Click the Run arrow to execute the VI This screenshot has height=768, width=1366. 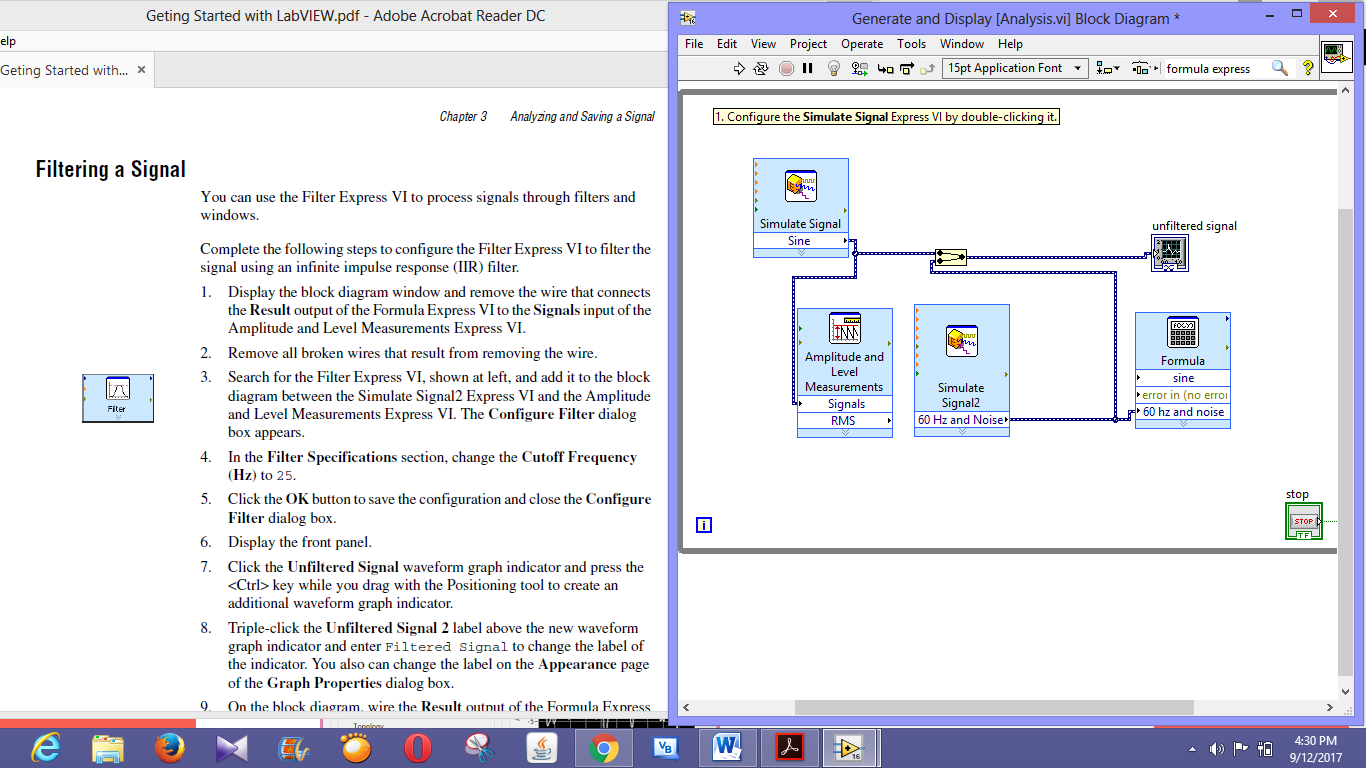pyautogui.click(x=739, y=68)
